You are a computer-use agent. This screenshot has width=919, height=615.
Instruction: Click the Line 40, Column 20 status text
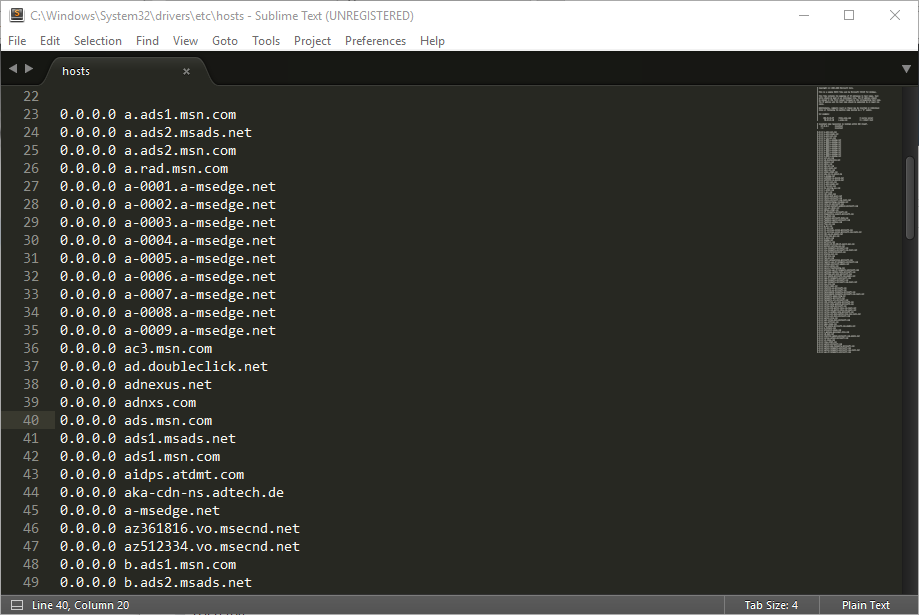[x=80, y=605]
